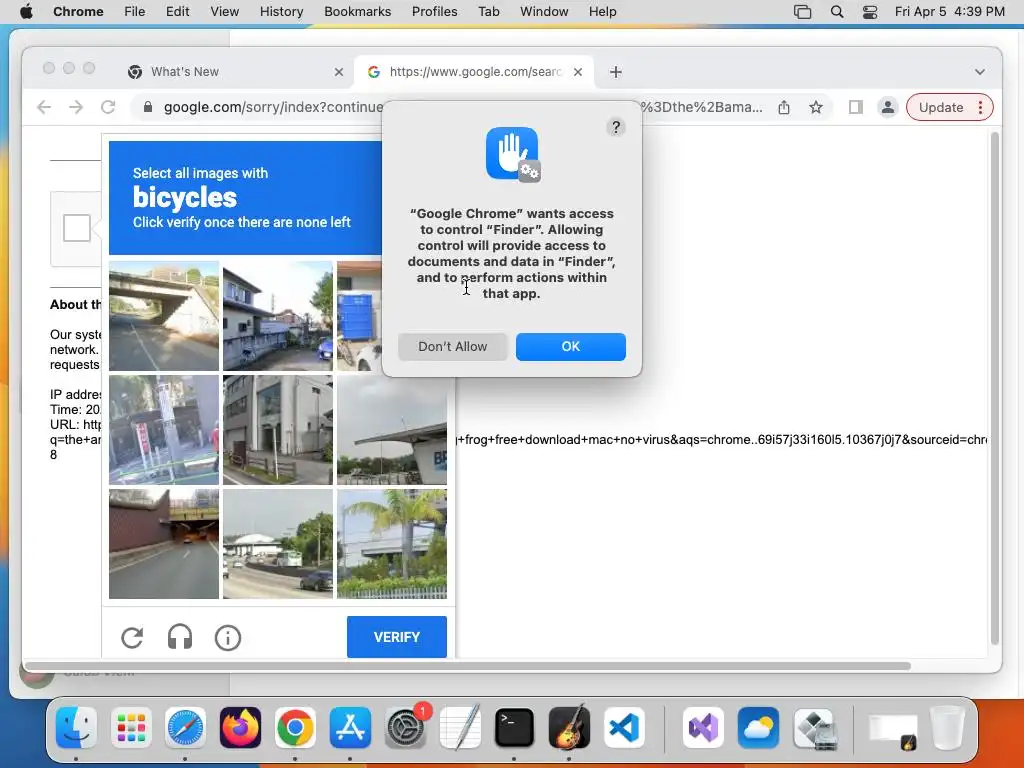The height and width of the screenshot is (768, 1024).
Task: Close the google.com search tab
Action: point(577,72)
